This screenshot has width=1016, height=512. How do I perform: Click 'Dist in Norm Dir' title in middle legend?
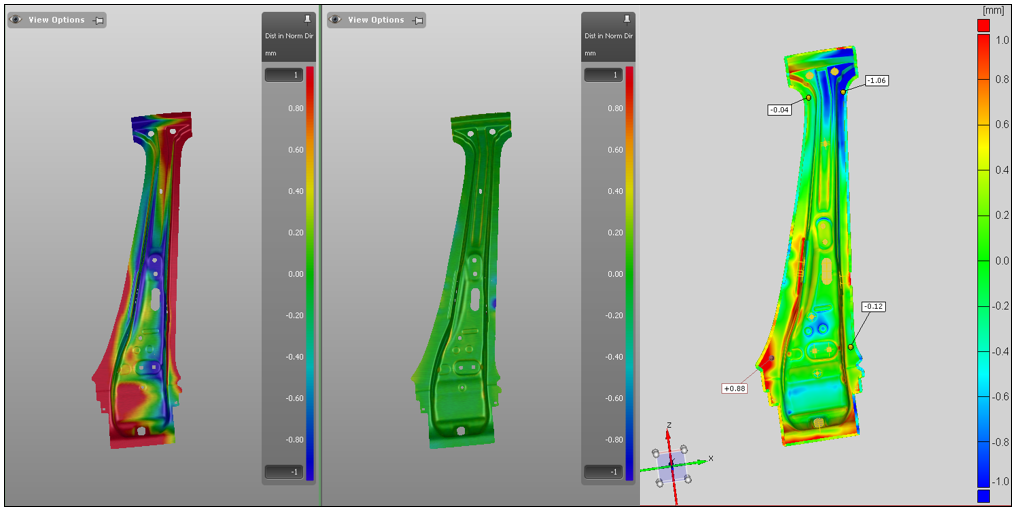pos(608,36)
